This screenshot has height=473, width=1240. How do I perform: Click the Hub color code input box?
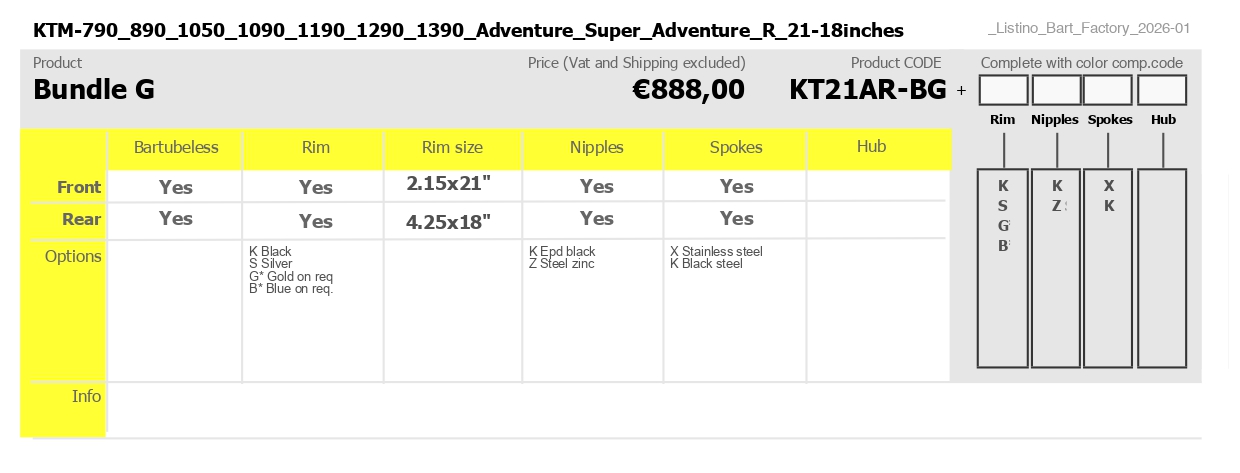point(1162,90)
